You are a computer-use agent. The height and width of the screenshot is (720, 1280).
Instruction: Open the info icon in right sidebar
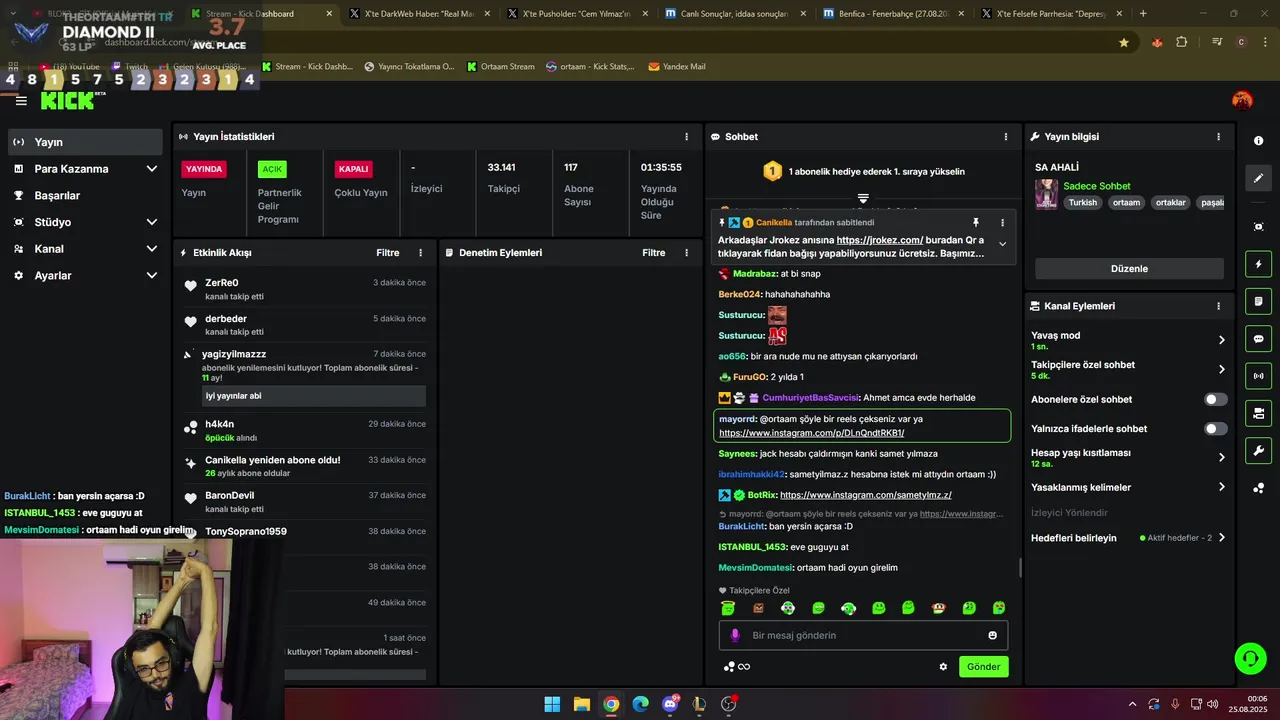pos(1258,141)
